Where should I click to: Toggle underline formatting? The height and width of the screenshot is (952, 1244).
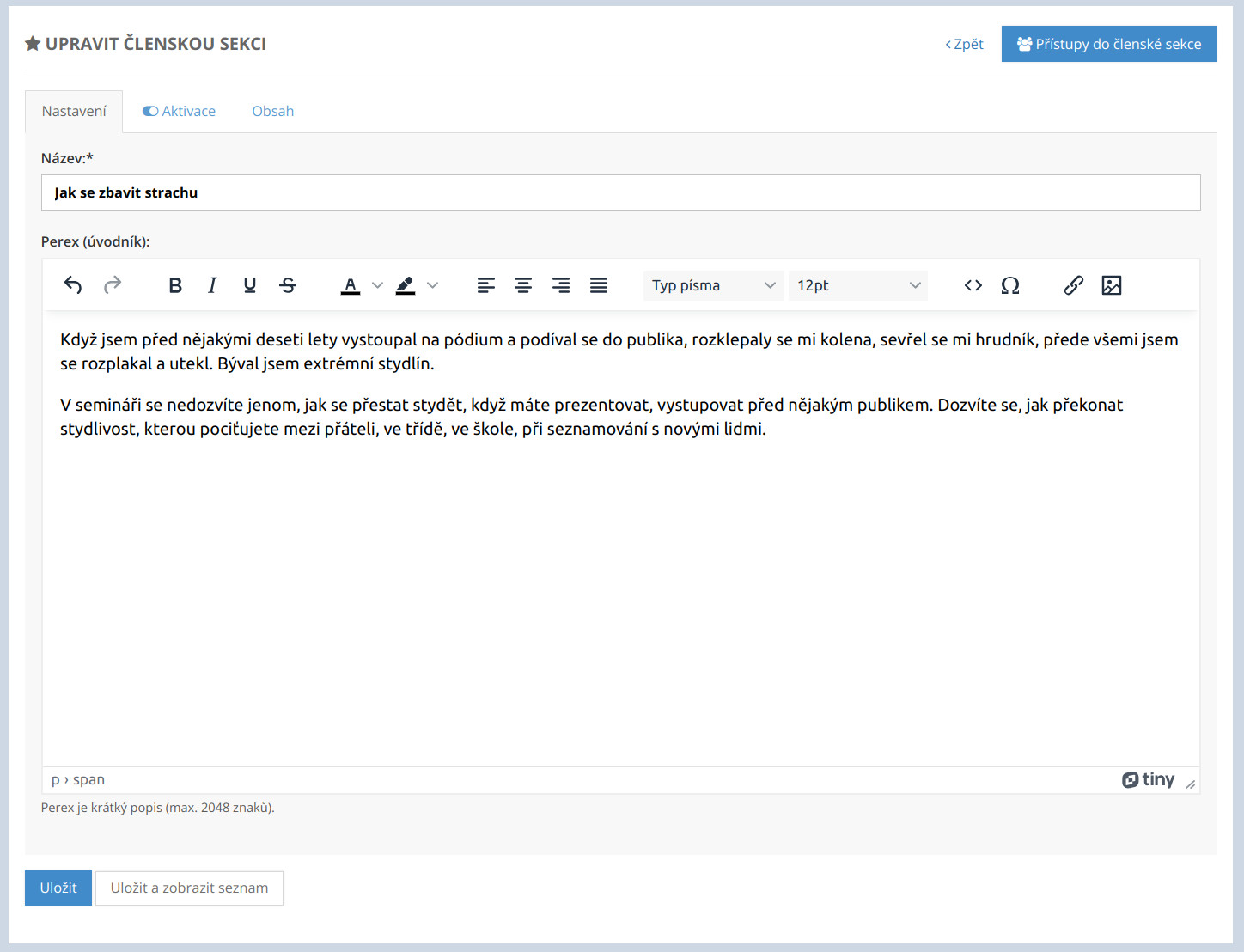click(x=250, y=285)
